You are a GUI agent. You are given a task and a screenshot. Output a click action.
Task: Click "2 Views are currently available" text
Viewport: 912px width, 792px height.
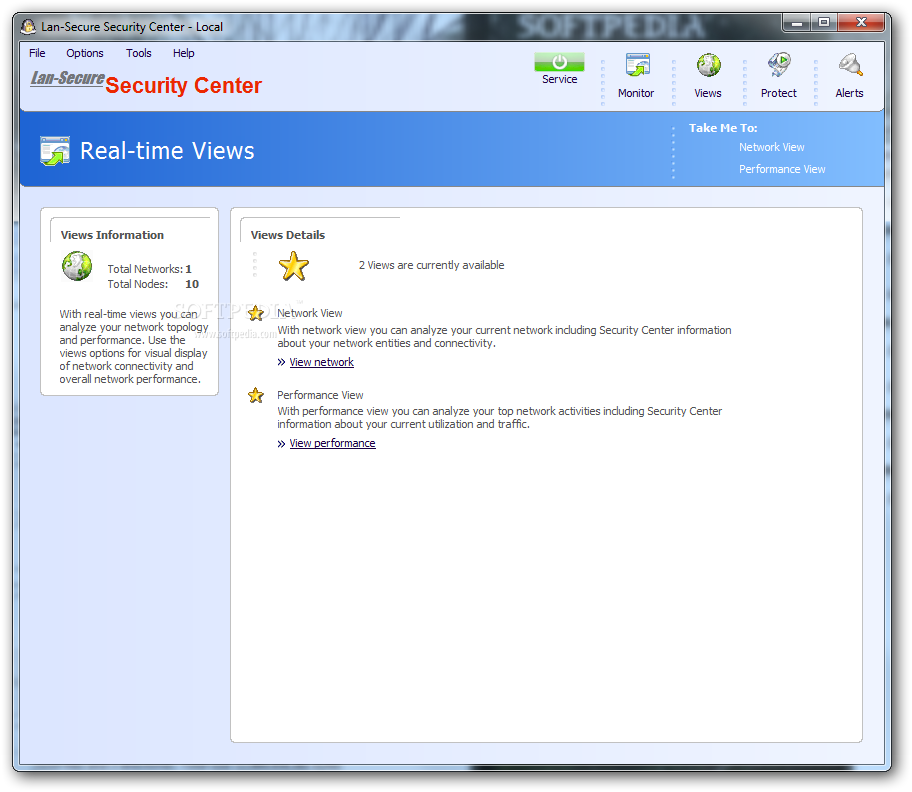click(x=432, y=265)
